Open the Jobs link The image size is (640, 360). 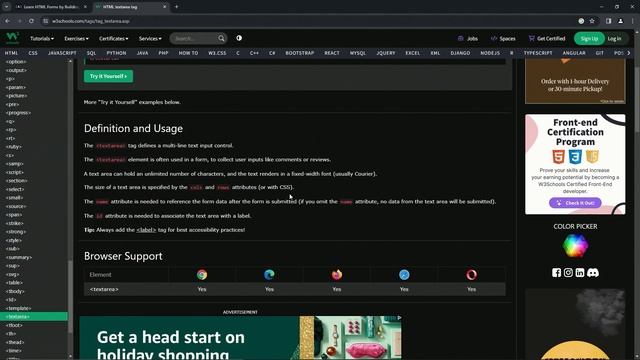(468, 39)
